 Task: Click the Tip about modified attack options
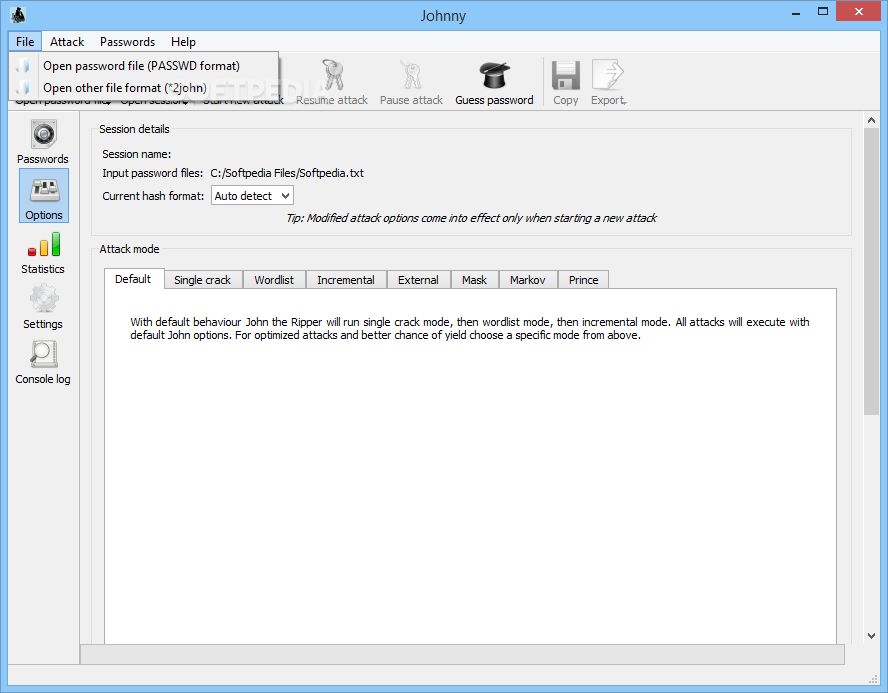pyautogui.click(x=471, y=218)
